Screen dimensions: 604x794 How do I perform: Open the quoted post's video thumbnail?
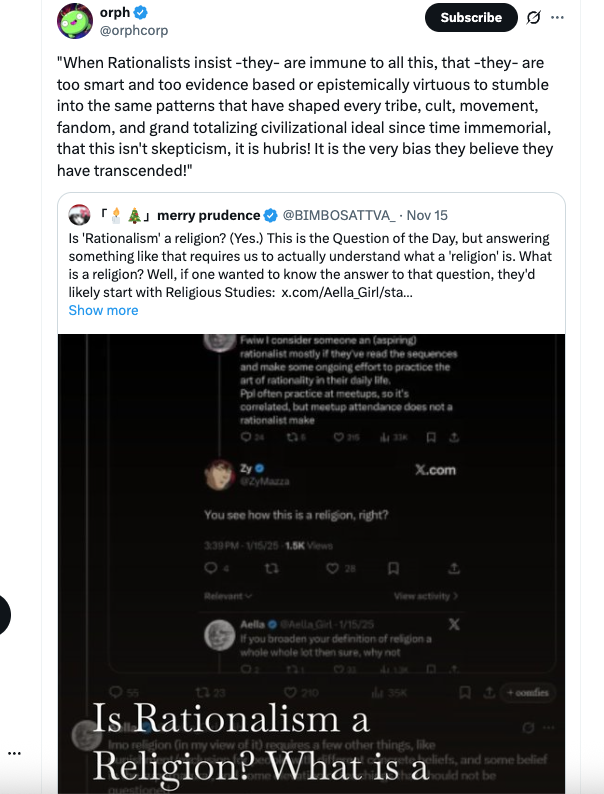coord(311,560)
